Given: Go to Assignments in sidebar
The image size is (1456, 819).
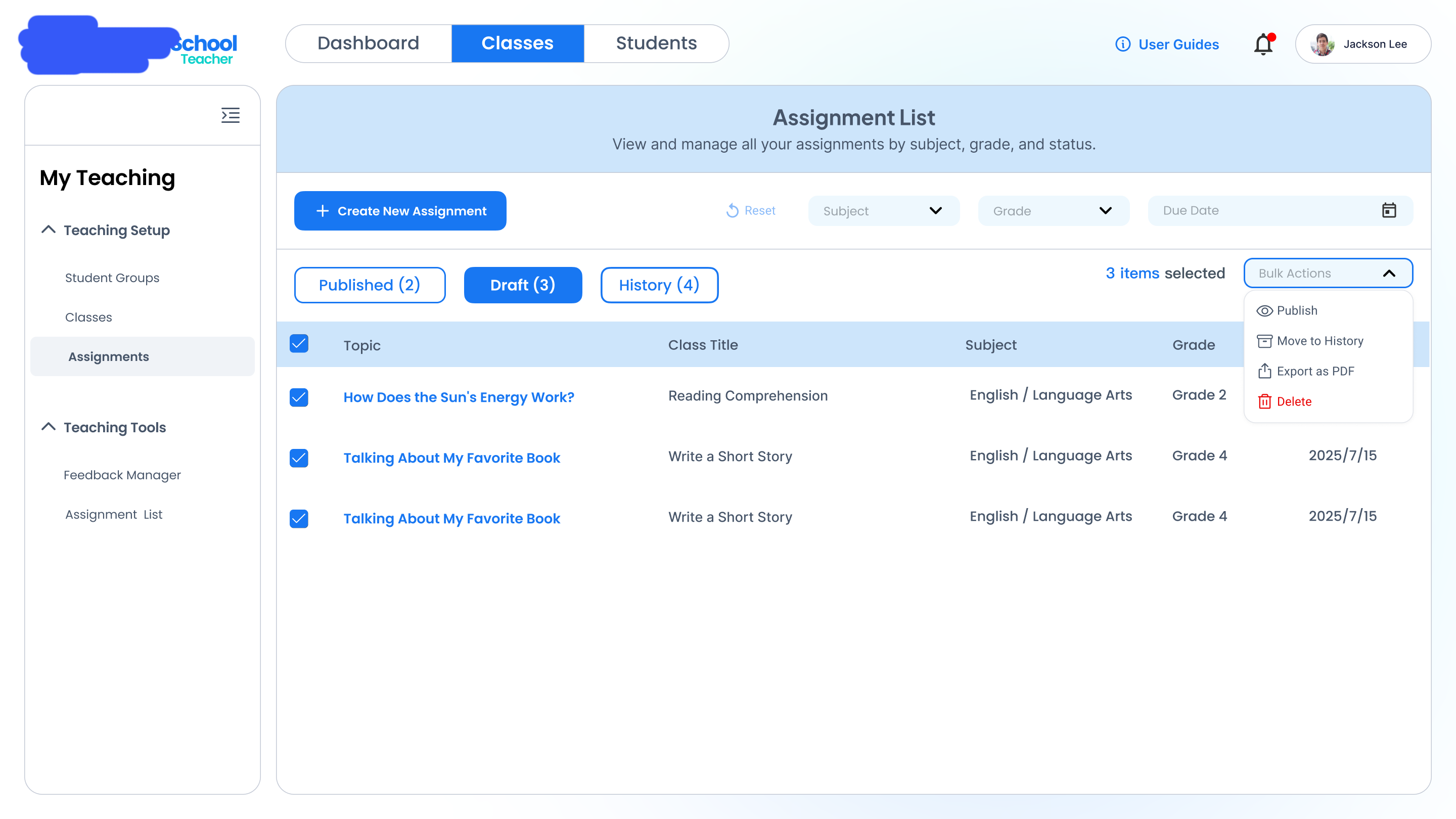Looking at the screenshot, I should 143,356.
